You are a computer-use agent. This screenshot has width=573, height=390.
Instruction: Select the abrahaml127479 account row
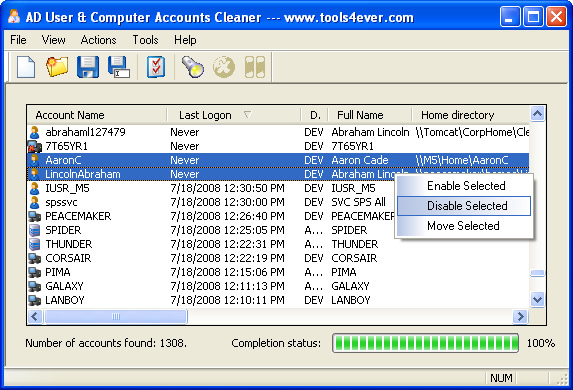[278, 132]
